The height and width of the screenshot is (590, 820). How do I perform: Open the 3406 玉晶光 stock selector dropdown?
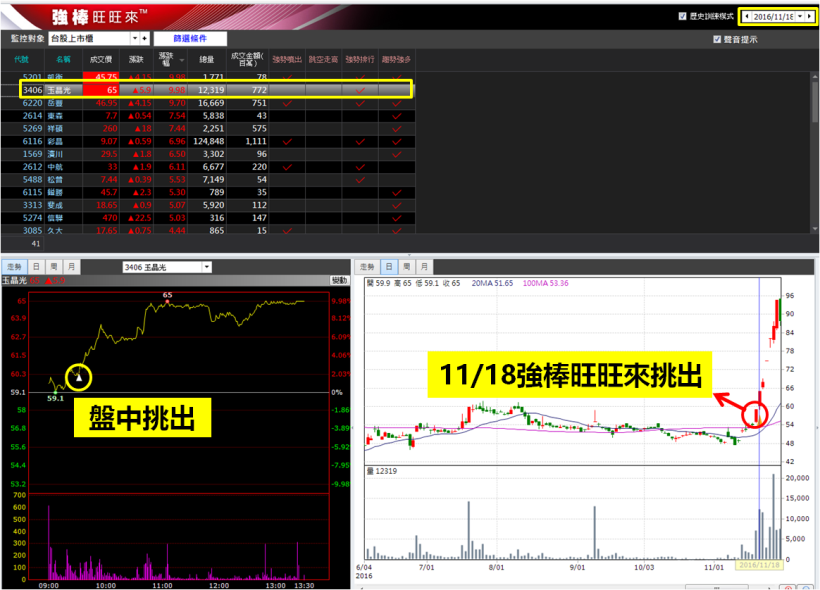click(x=207, y=267)
